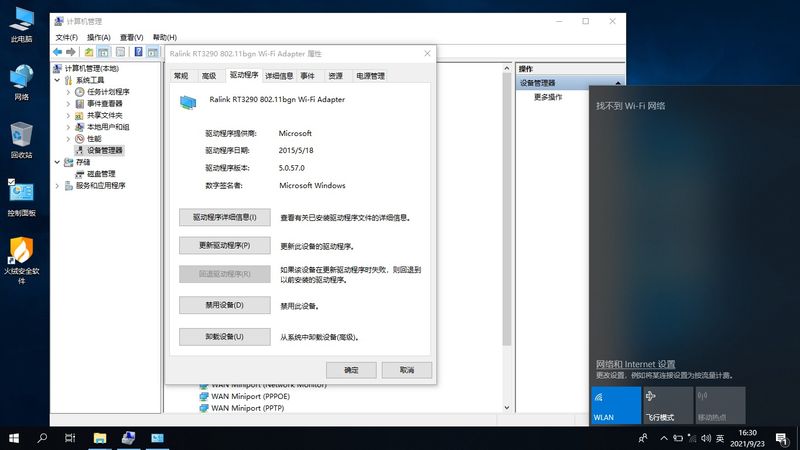Image resolution: width=800 pixels, height=450 pixels.
Task: Expand the 性能 tree node
Action: pyautogui.click(x=68, y=139)
